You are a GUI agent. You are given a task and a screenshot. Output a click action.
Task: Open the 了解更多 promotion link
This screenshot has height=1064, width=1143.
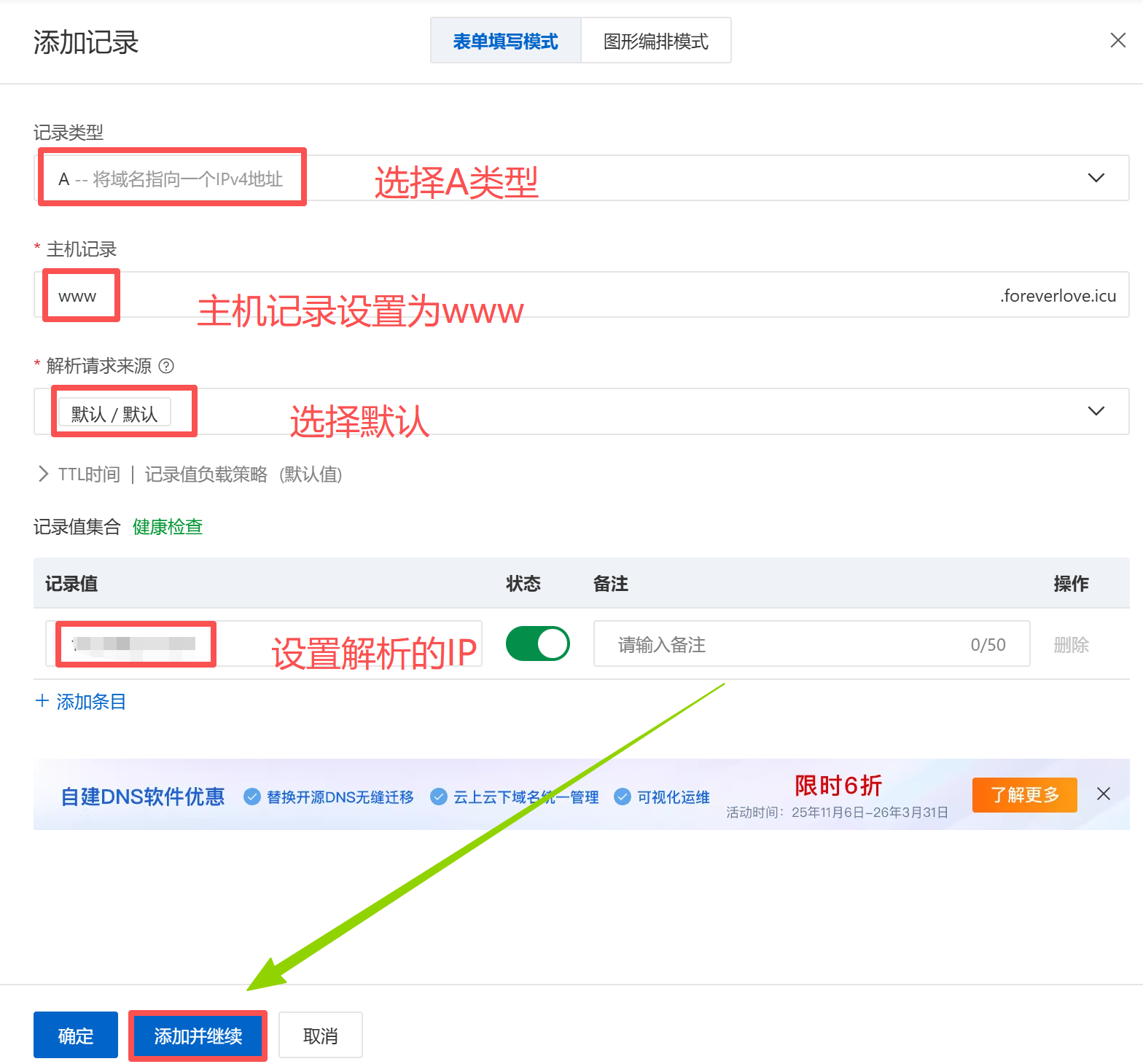[1025, 794]
